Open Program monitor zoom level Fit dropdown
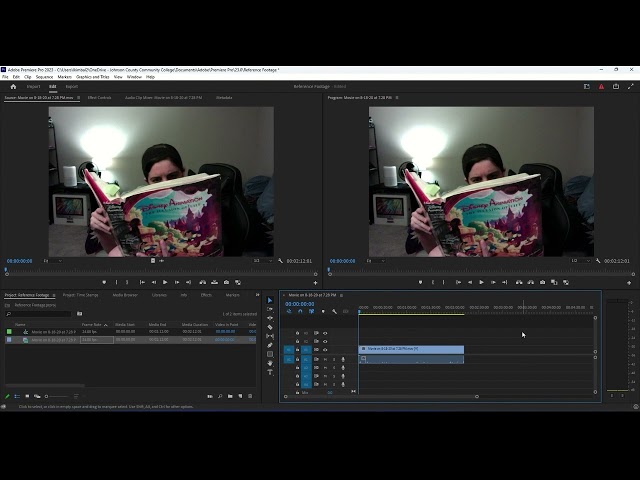Viewport: 640px width, 480px height. click(x=376, y=261)
